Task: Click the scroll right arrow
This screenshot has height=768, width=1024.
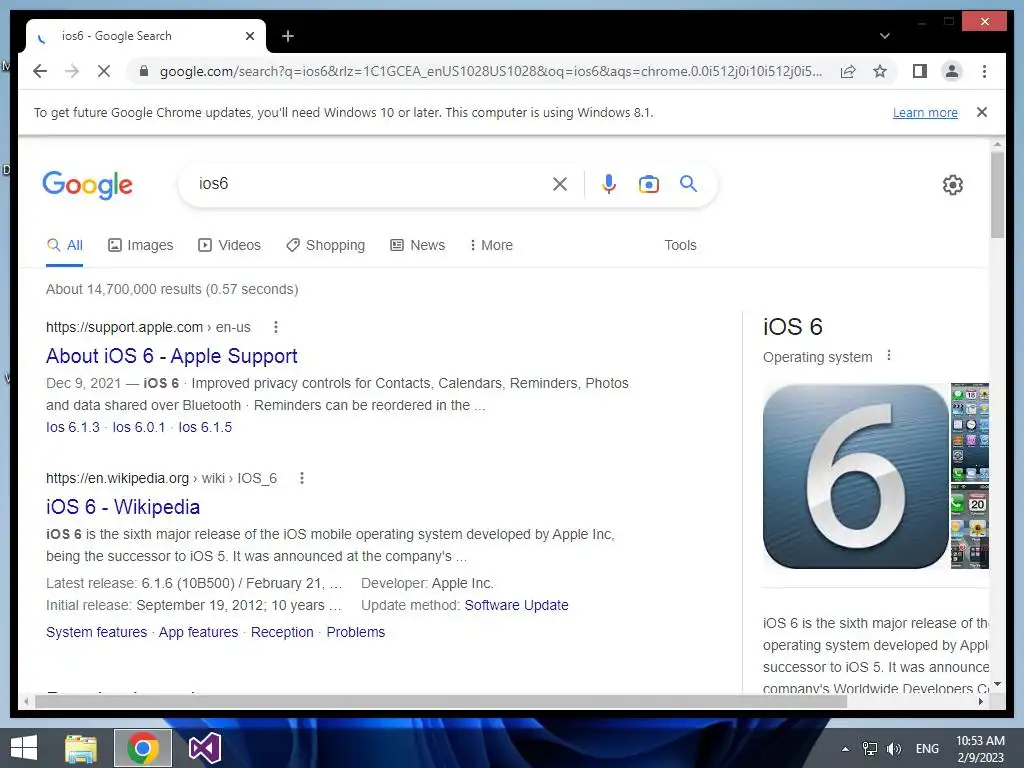Action: [981, 701]
